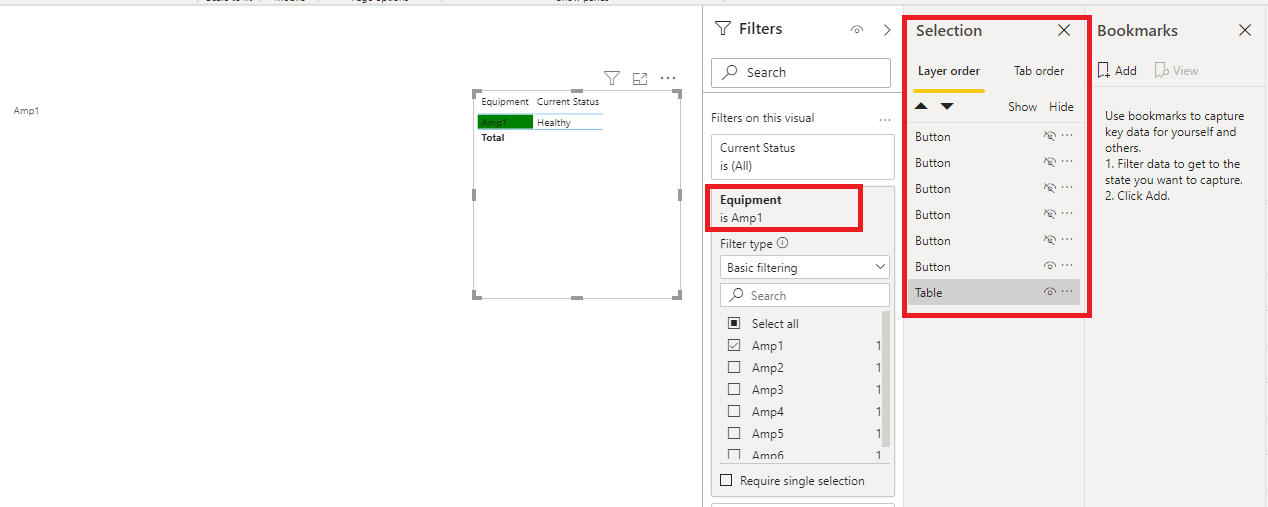
Task: Click the green Amp1 cell in the table
Action: 505,122
